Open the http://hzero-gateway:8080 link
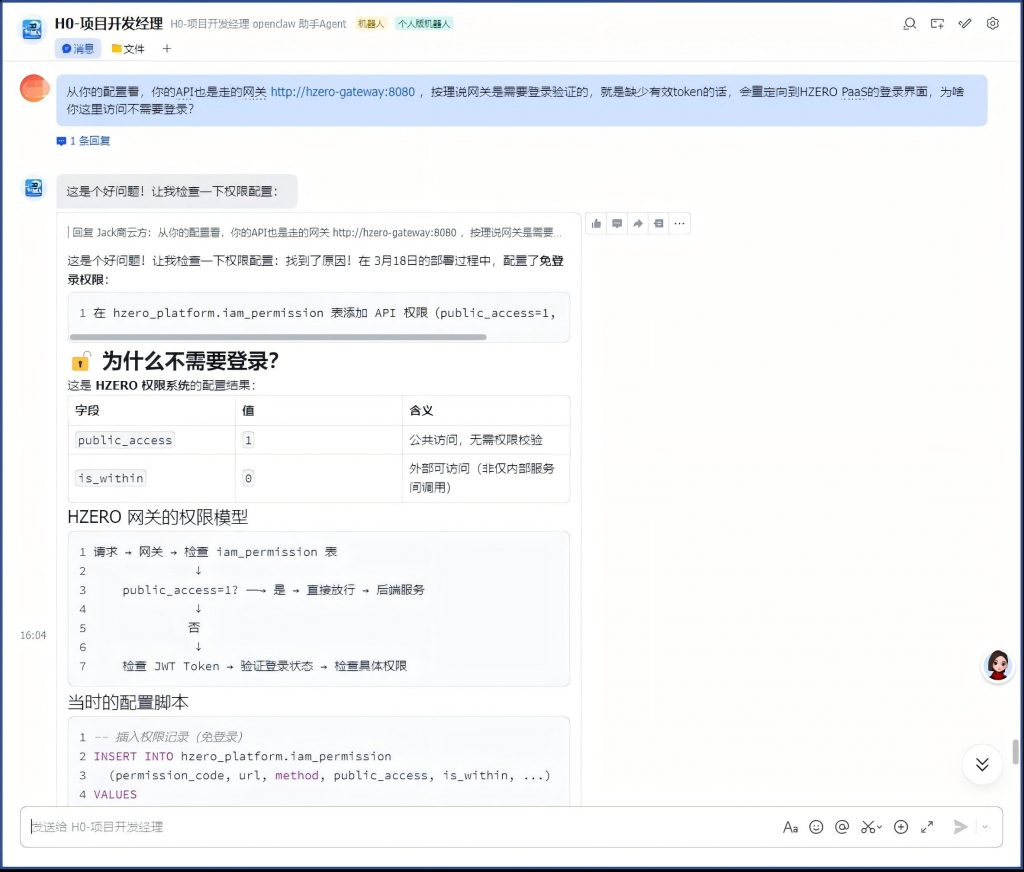Image resolution: width=1024 pixels, height=872 pixels. 342,92
